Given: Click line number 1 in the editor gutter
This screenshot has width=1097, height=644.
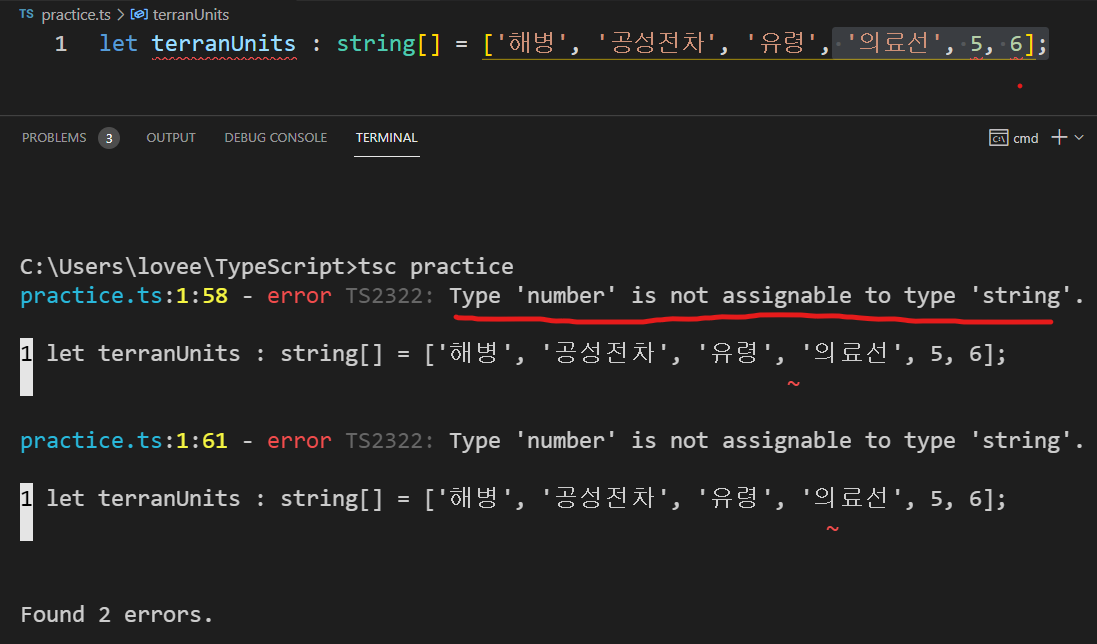Looking at the screenshot, I should click(61, 43).
